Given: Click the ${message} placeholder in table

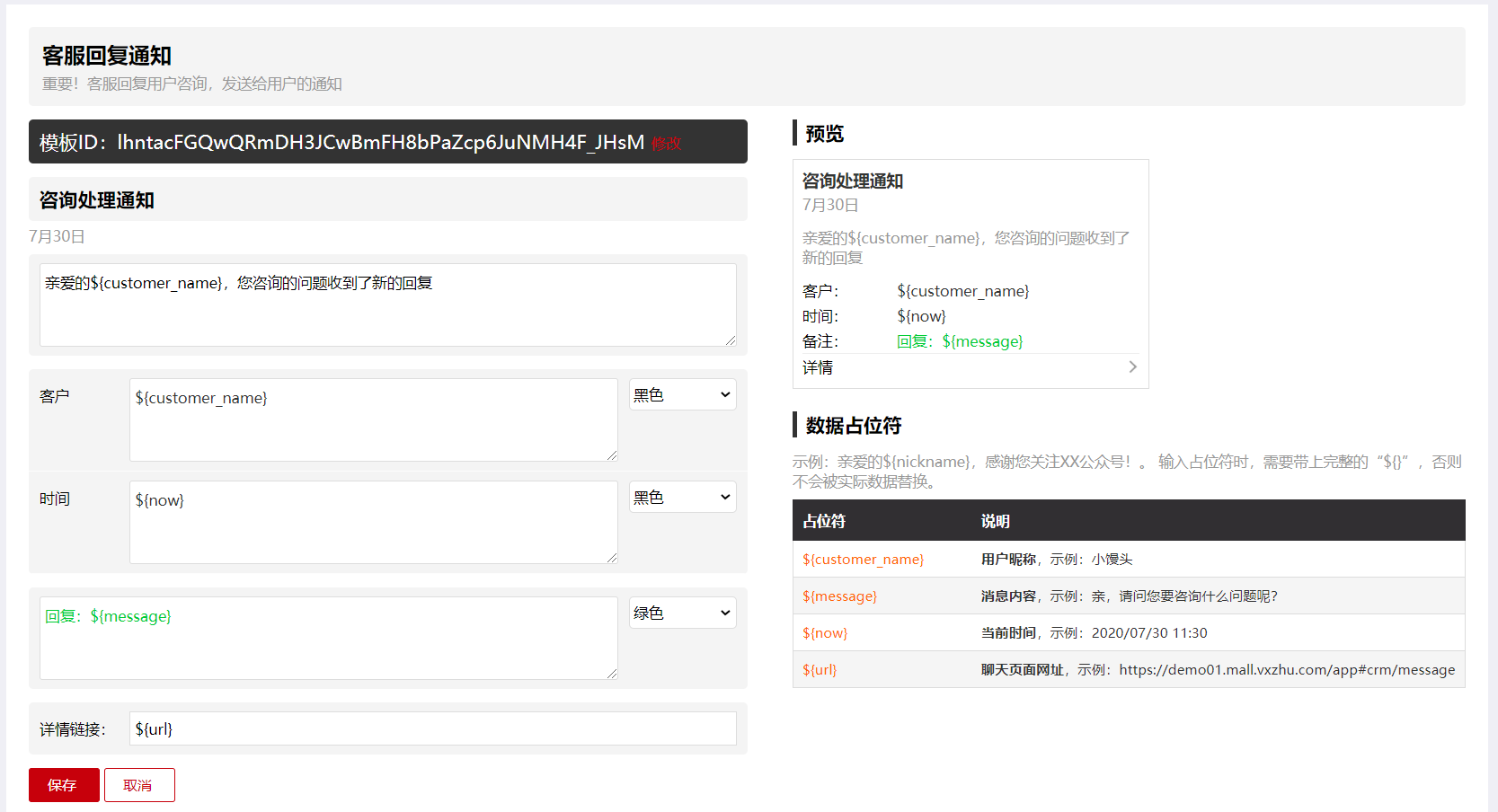Looking at the screenshot, I should click(x=839, y=596).
